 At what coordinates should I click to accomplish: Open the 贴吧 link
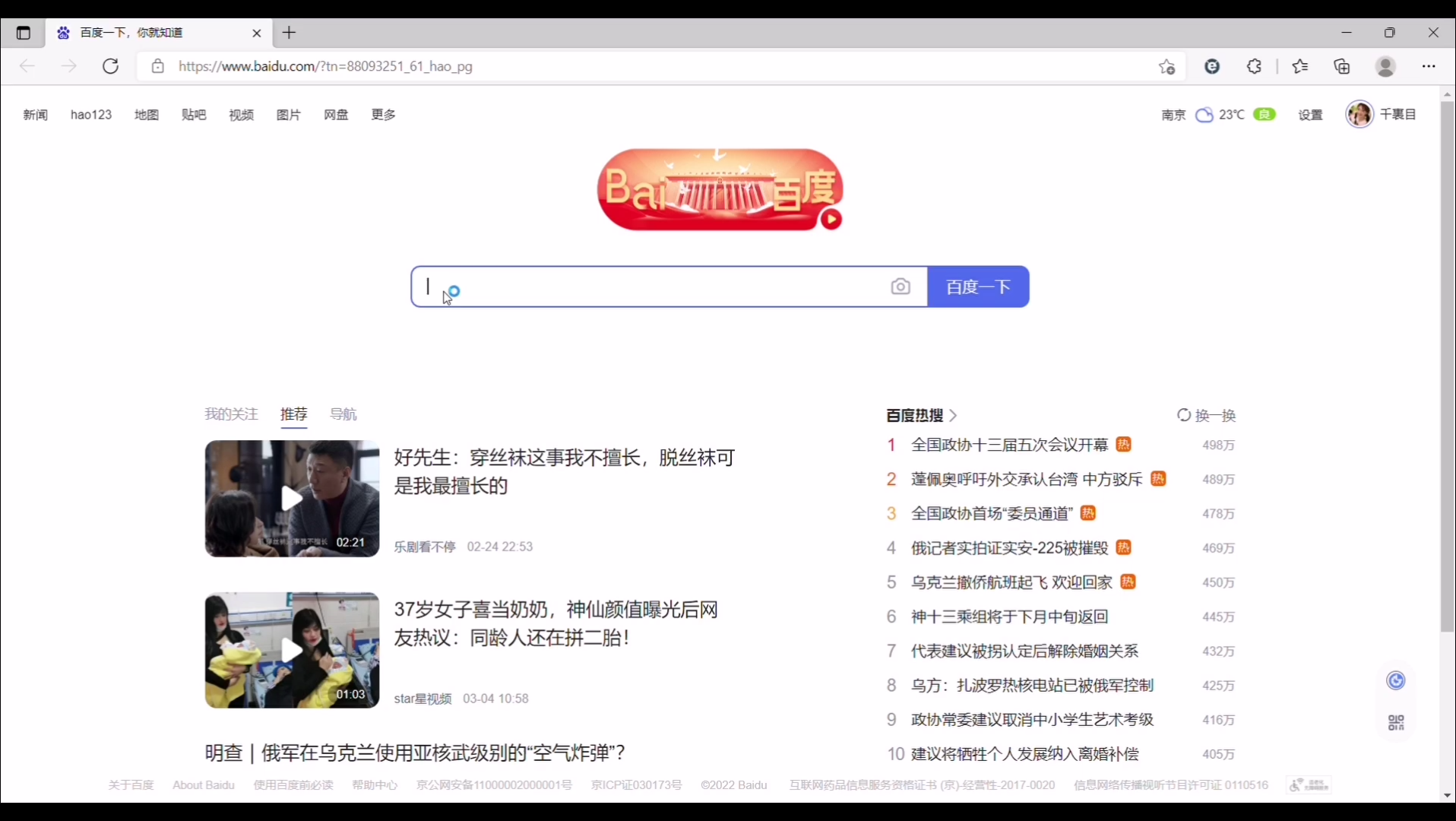coord(194,115)
